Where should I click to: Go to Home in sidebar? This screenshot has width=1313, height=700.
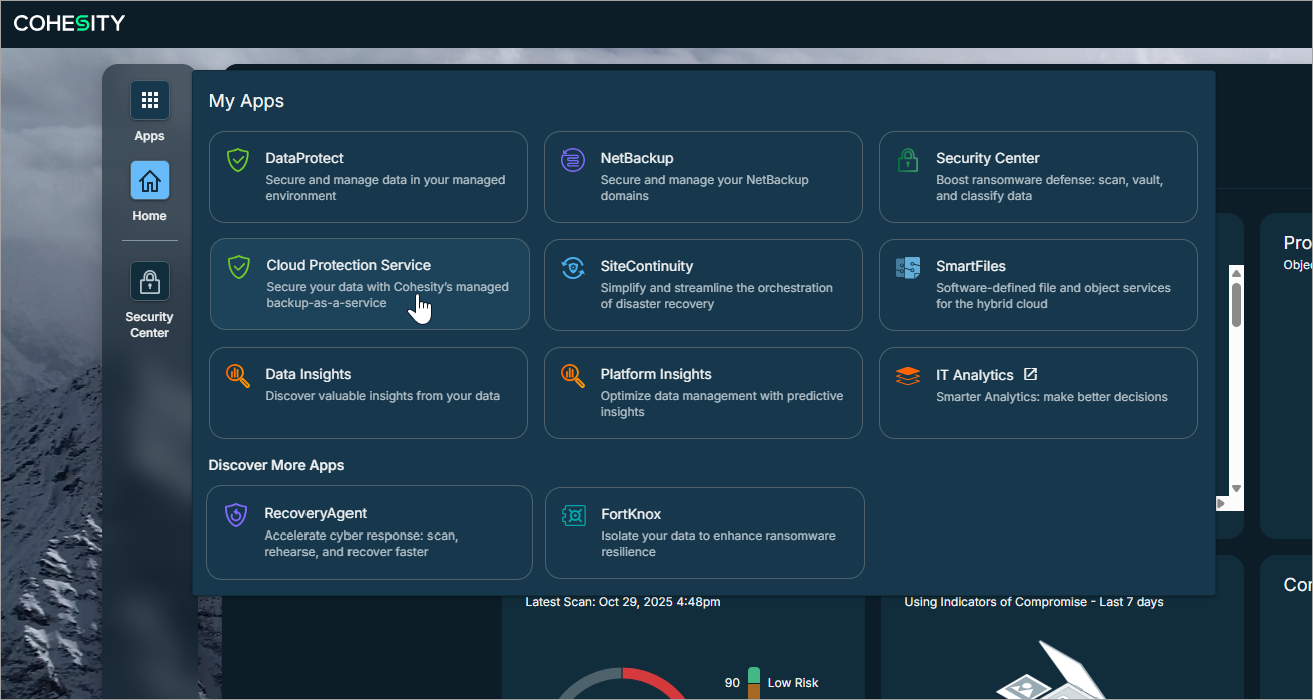(149, 181)
